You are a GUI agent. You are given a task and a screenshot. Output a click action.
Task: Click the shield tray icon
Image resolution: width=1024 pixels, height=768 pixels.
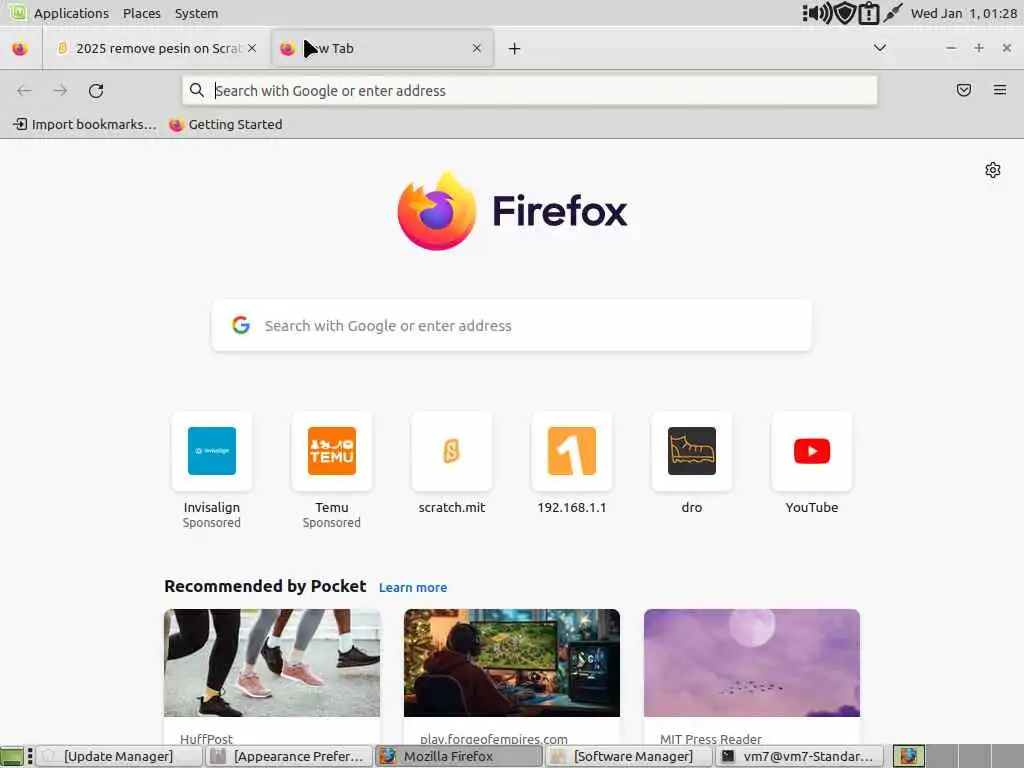click(845, 13)
